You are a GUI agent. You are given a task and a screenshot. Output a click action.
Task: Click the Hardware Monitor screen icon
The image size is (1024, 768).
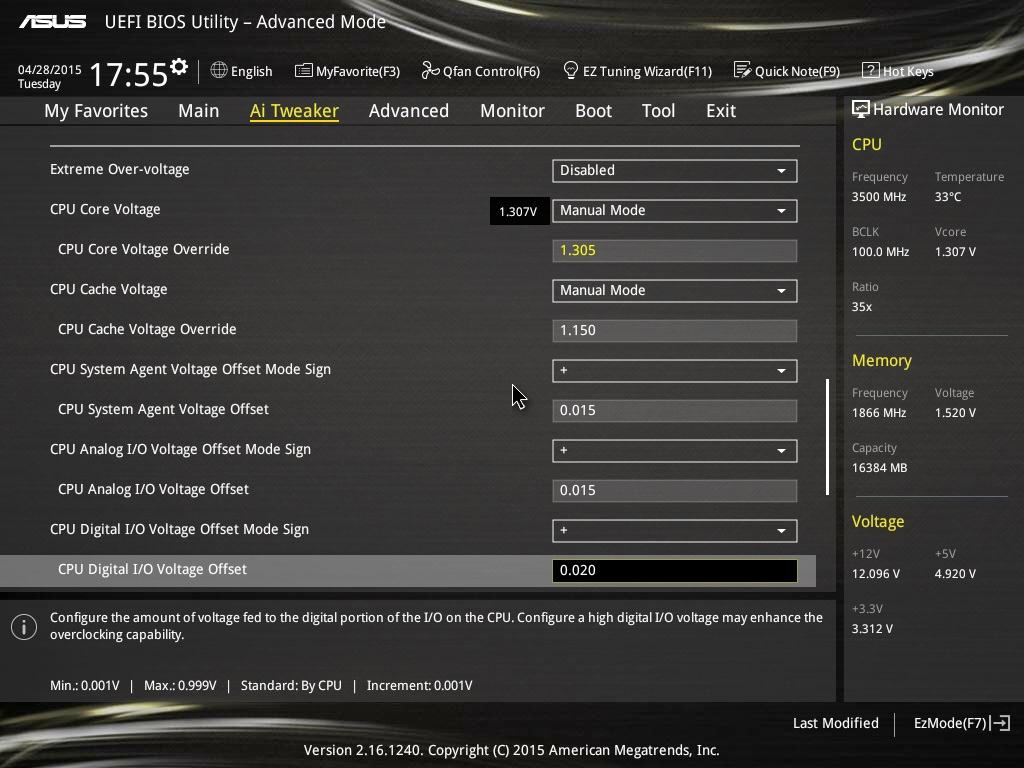pyautogui.click(x=861, y=109)
